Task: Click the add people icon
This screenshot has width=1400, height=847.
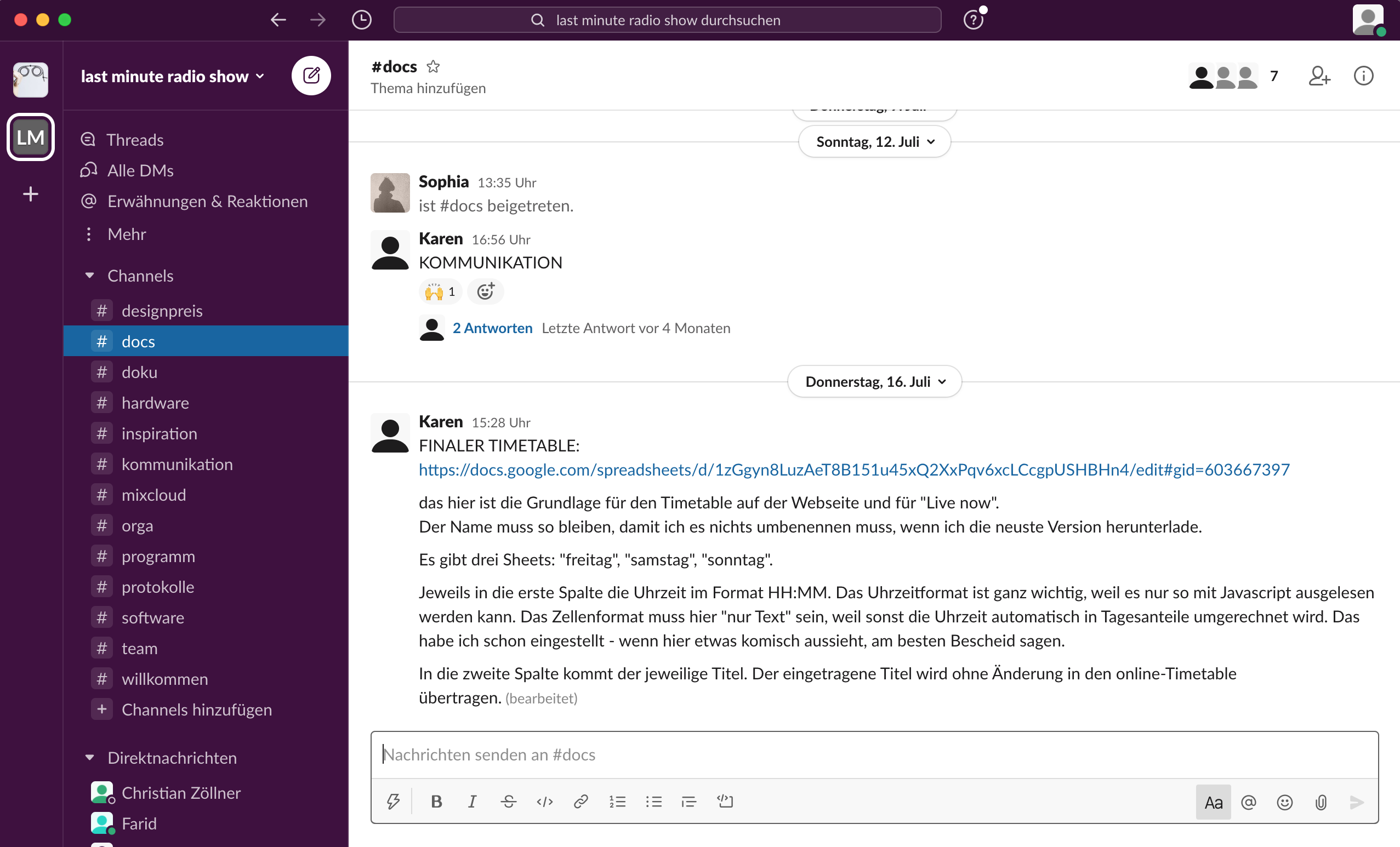Action: (x=1318, y=76)
